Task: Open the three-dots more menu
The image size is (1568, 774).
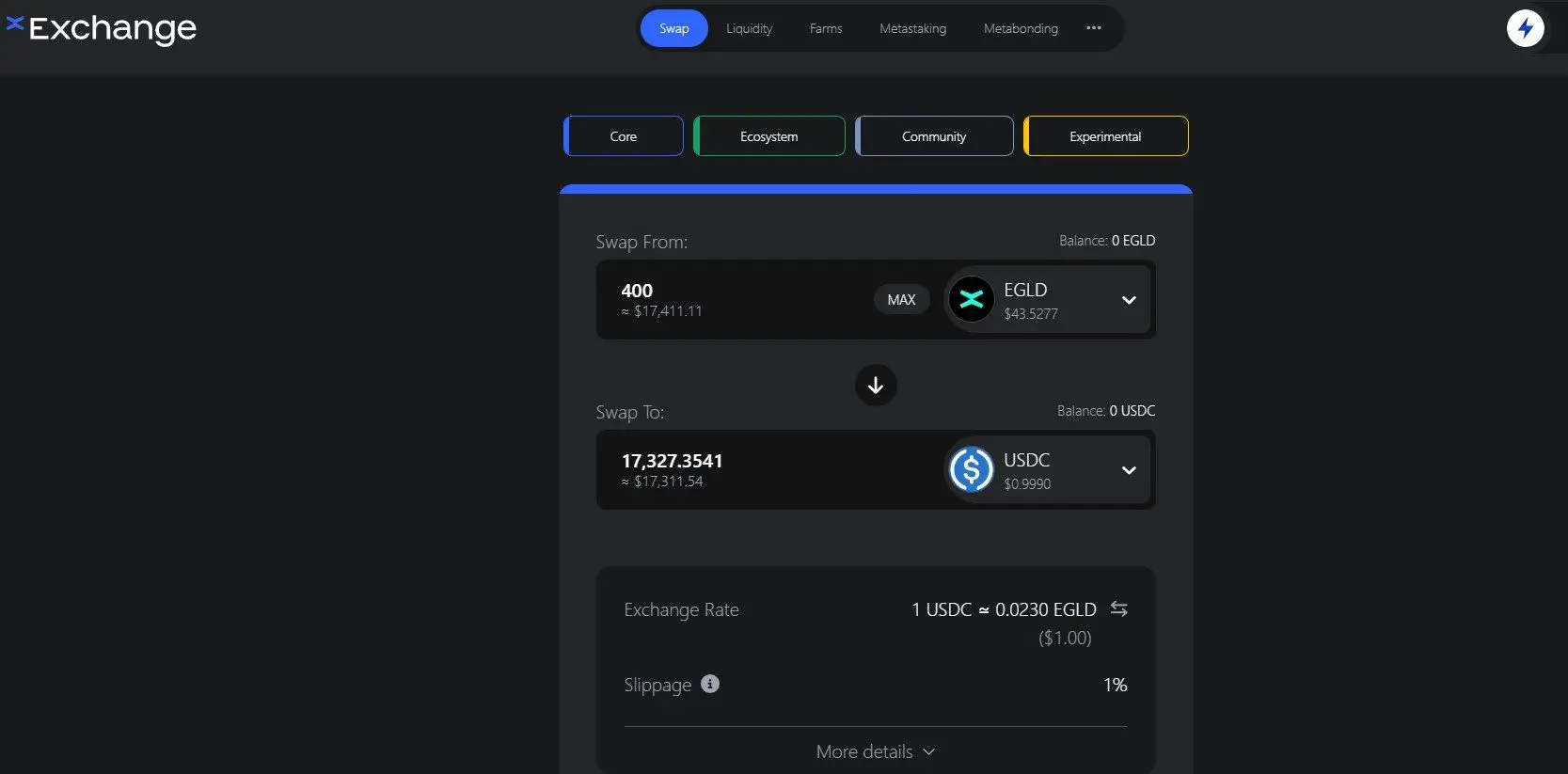Action: click(1093, 28)
